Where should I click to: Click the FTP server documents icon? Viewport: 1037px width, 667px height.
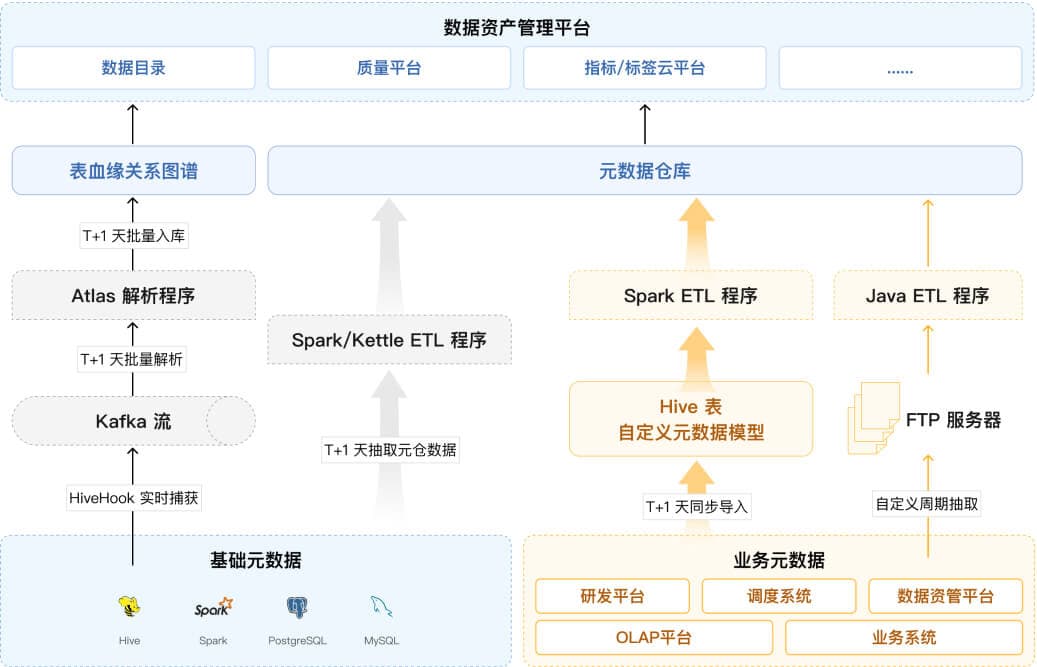pos(869,418)
